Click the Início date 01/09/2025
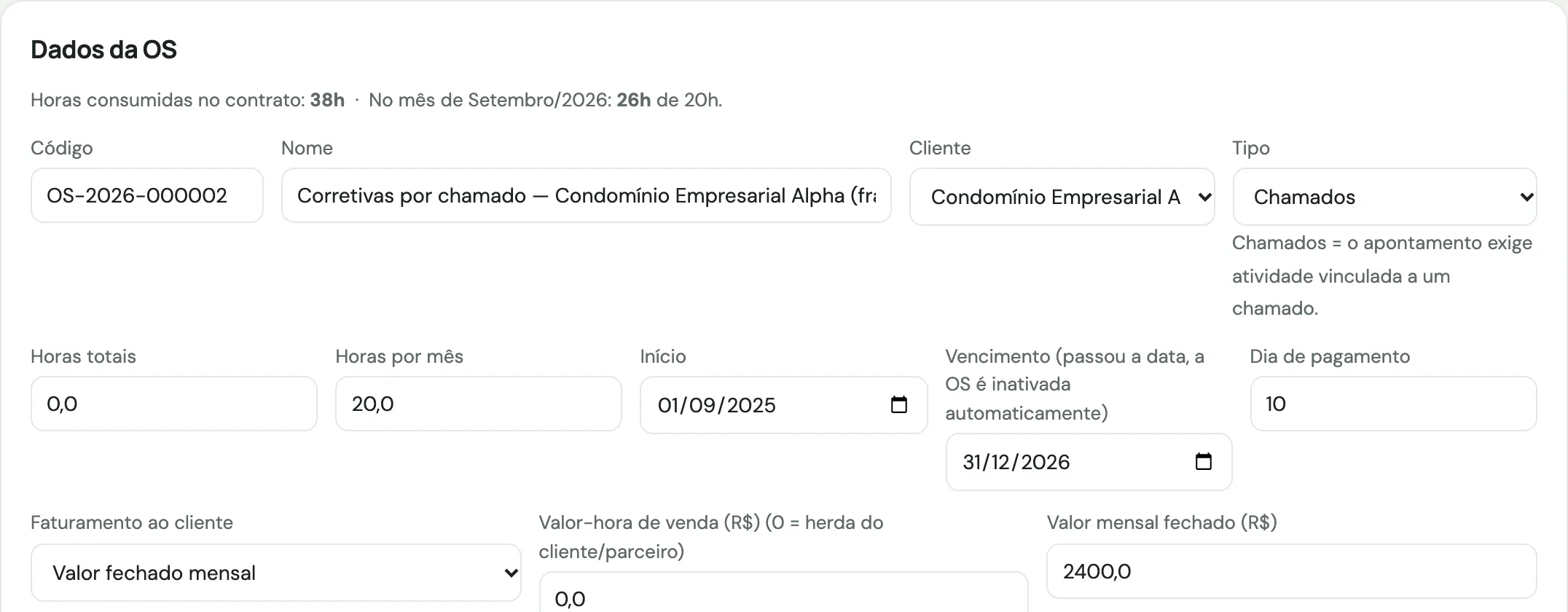The image size is (1568, 612). click(717, 405)
